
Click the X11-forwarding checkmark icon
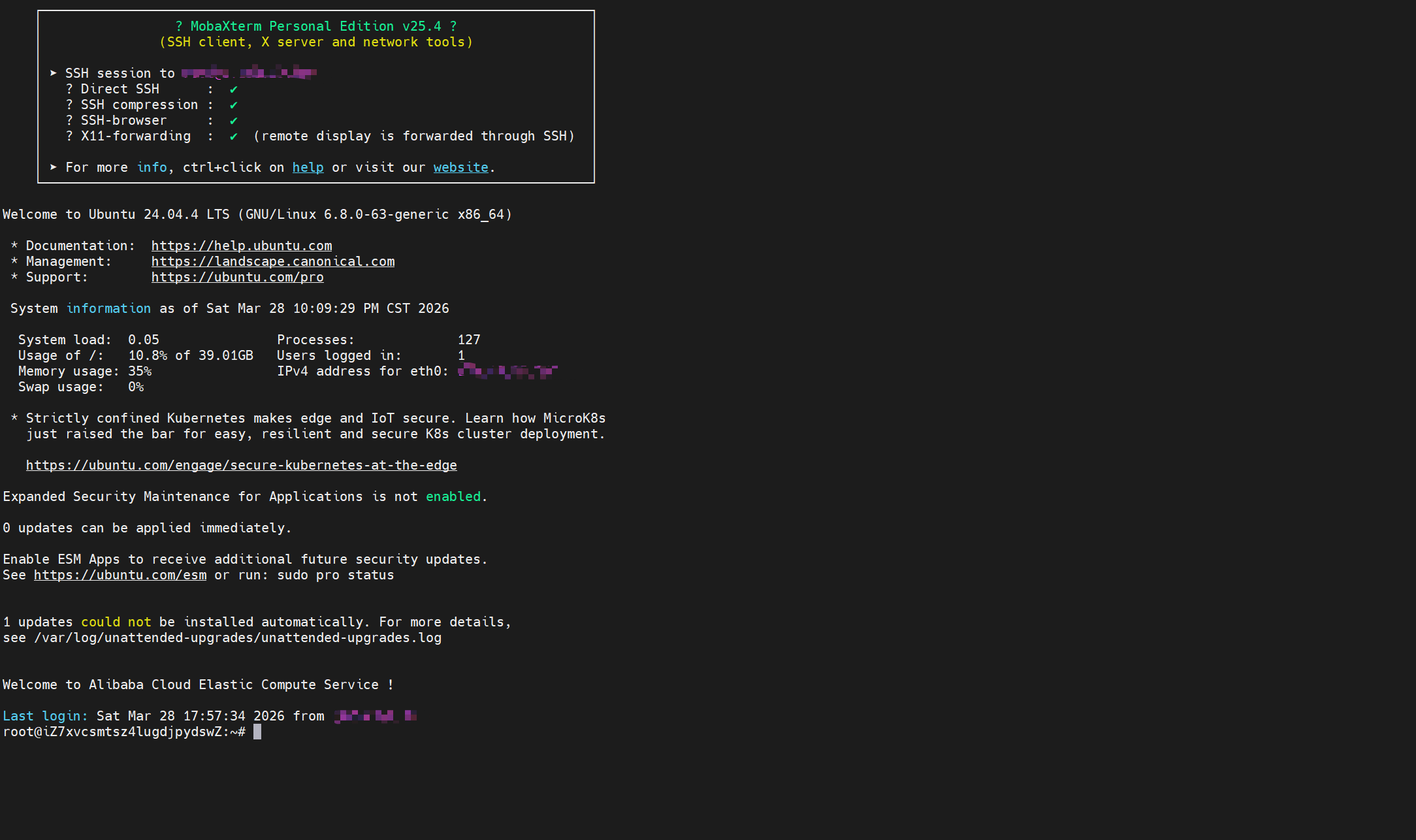pyautogui.click(x=233, y=137)
